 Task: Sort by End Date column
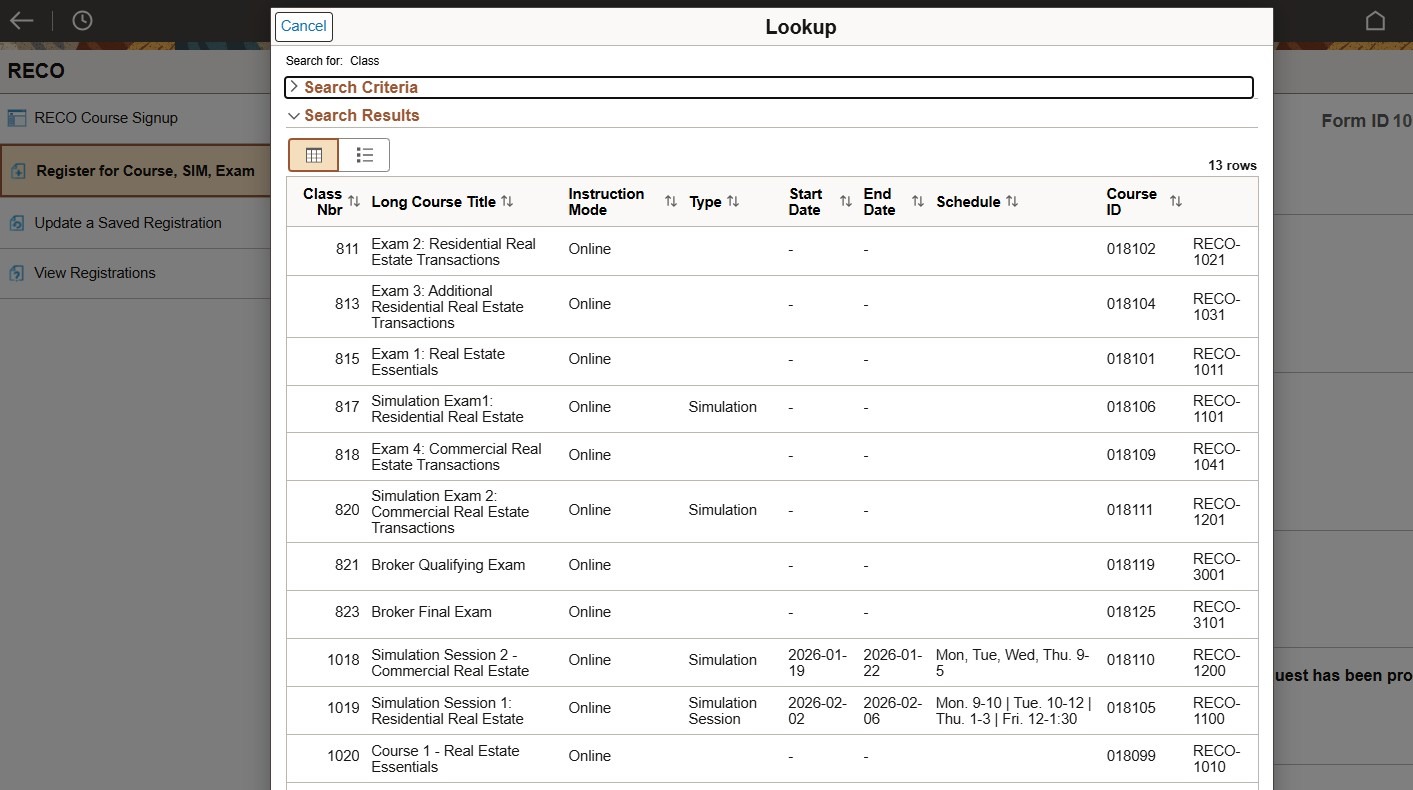917,202
